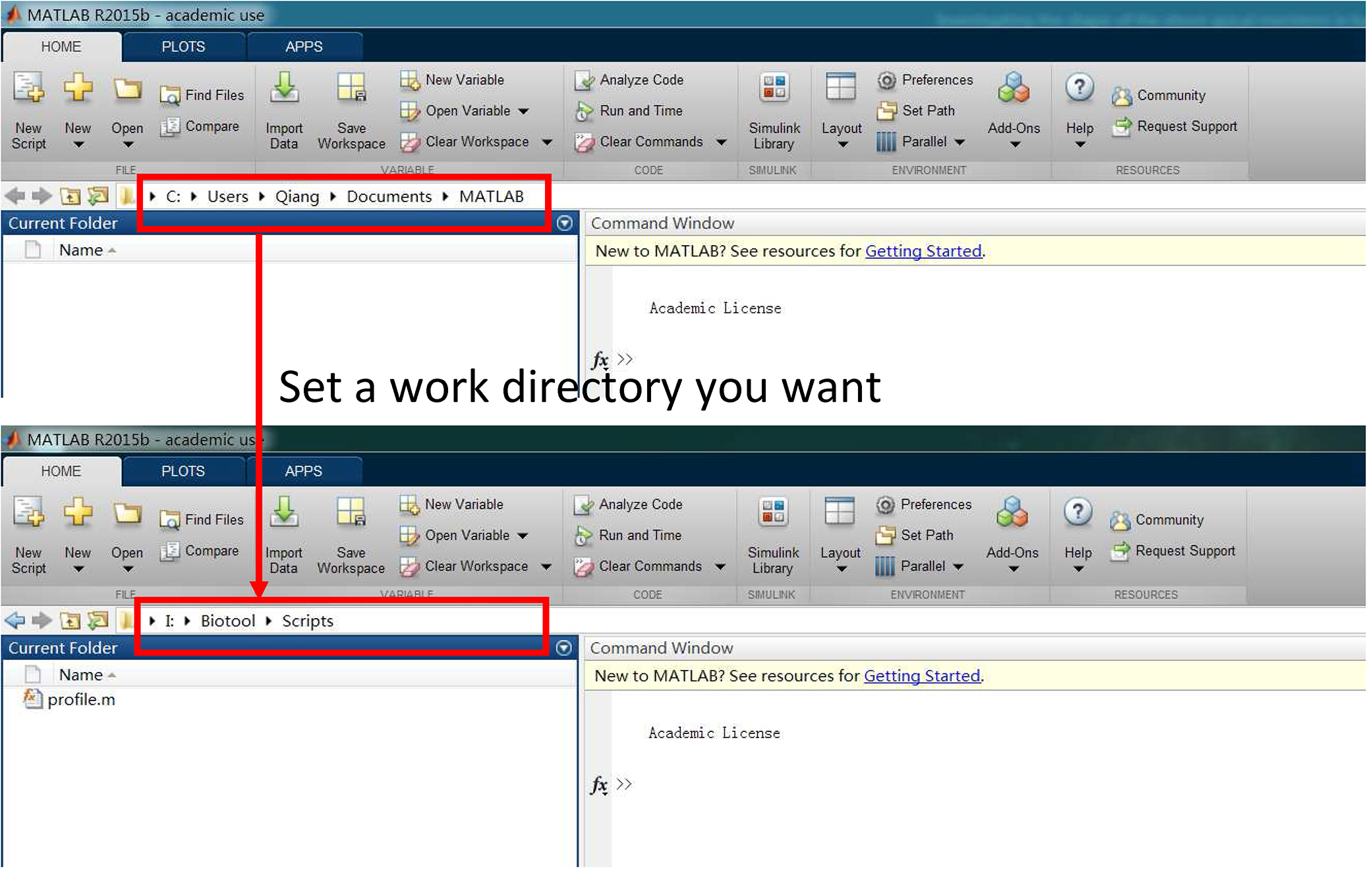This screenshot has height=871, width=1372.
Task: Open Simulink Library in top window
Action: click(x=774, y=112)
